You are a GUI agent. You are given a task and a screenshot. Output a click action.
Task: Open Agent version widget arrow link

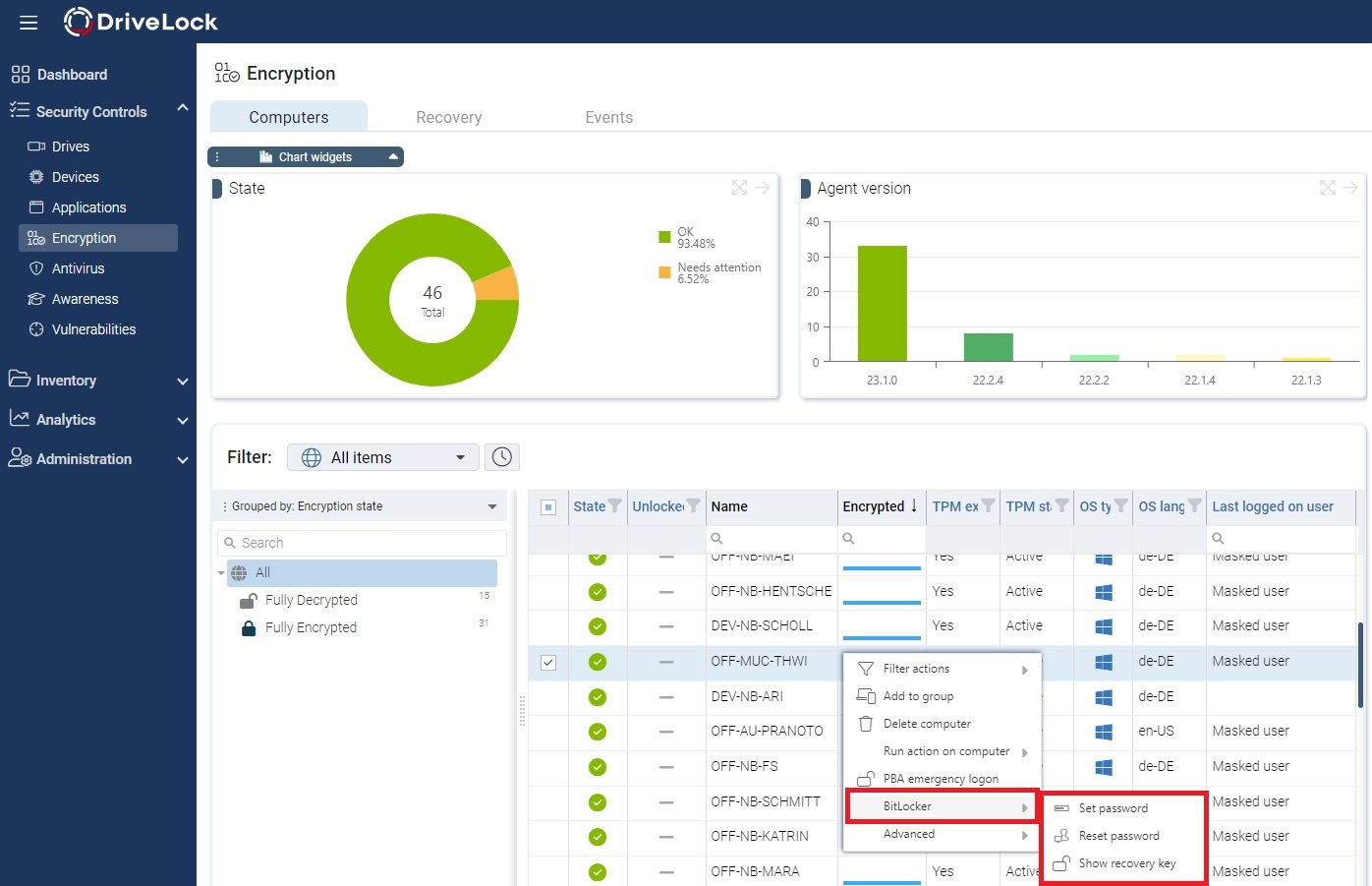click(x=1350, y=188)
